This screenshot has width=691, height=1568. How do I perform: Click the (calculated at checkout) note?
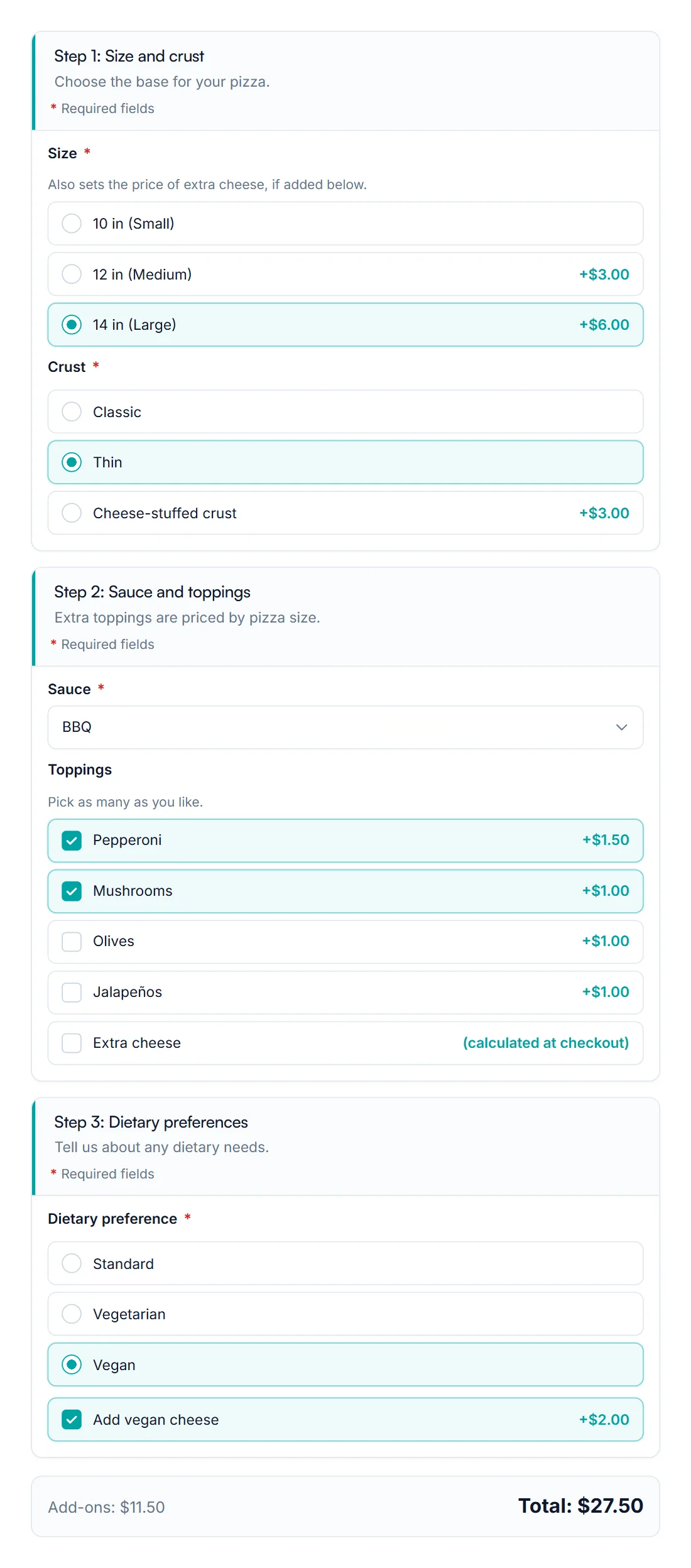(546, 1043)
